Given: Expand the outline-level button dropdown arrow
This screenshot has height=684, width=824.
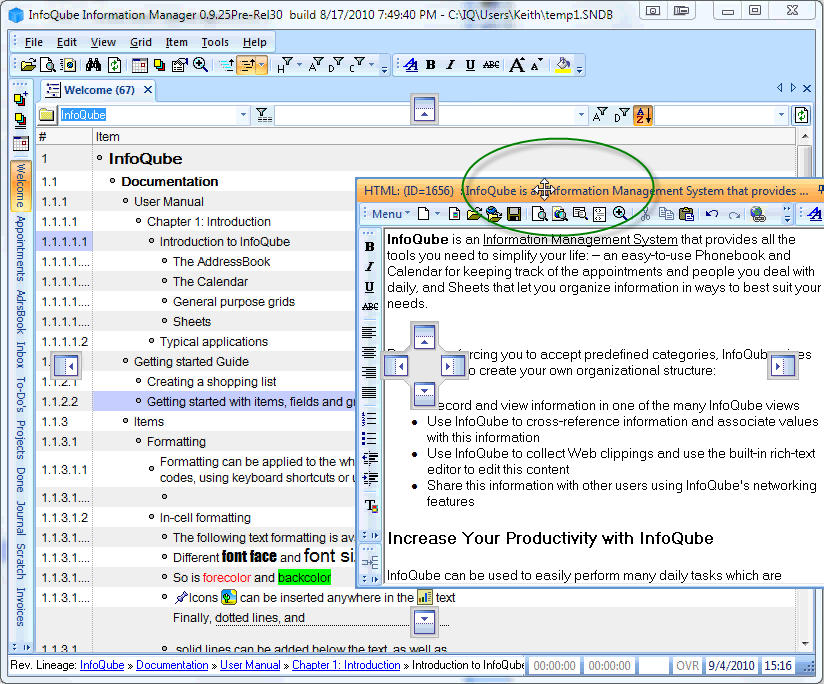Looking at the screenshot, I should 262,65.
